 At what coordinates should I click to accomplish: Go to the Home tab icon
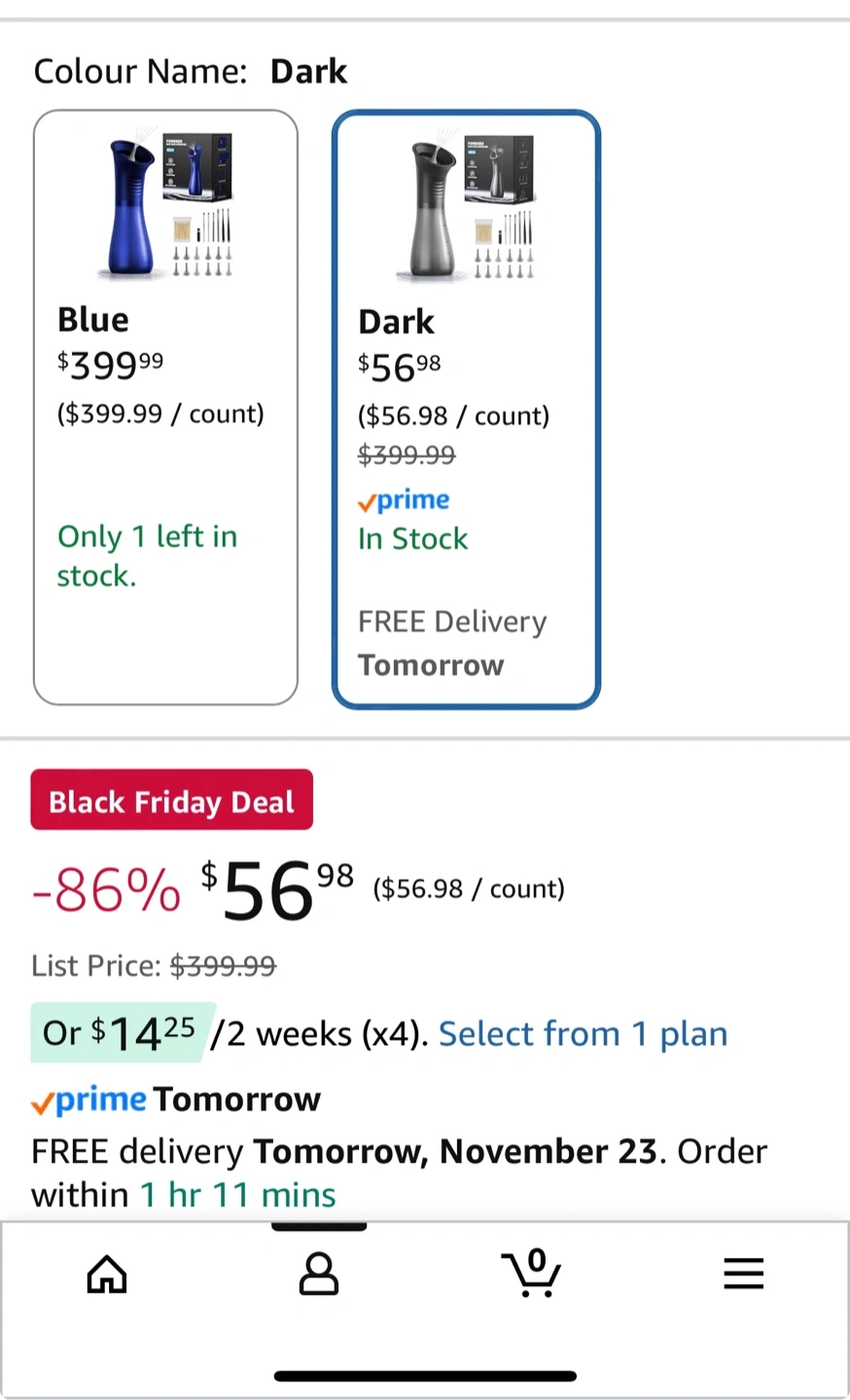click(x=107, y=1274)
